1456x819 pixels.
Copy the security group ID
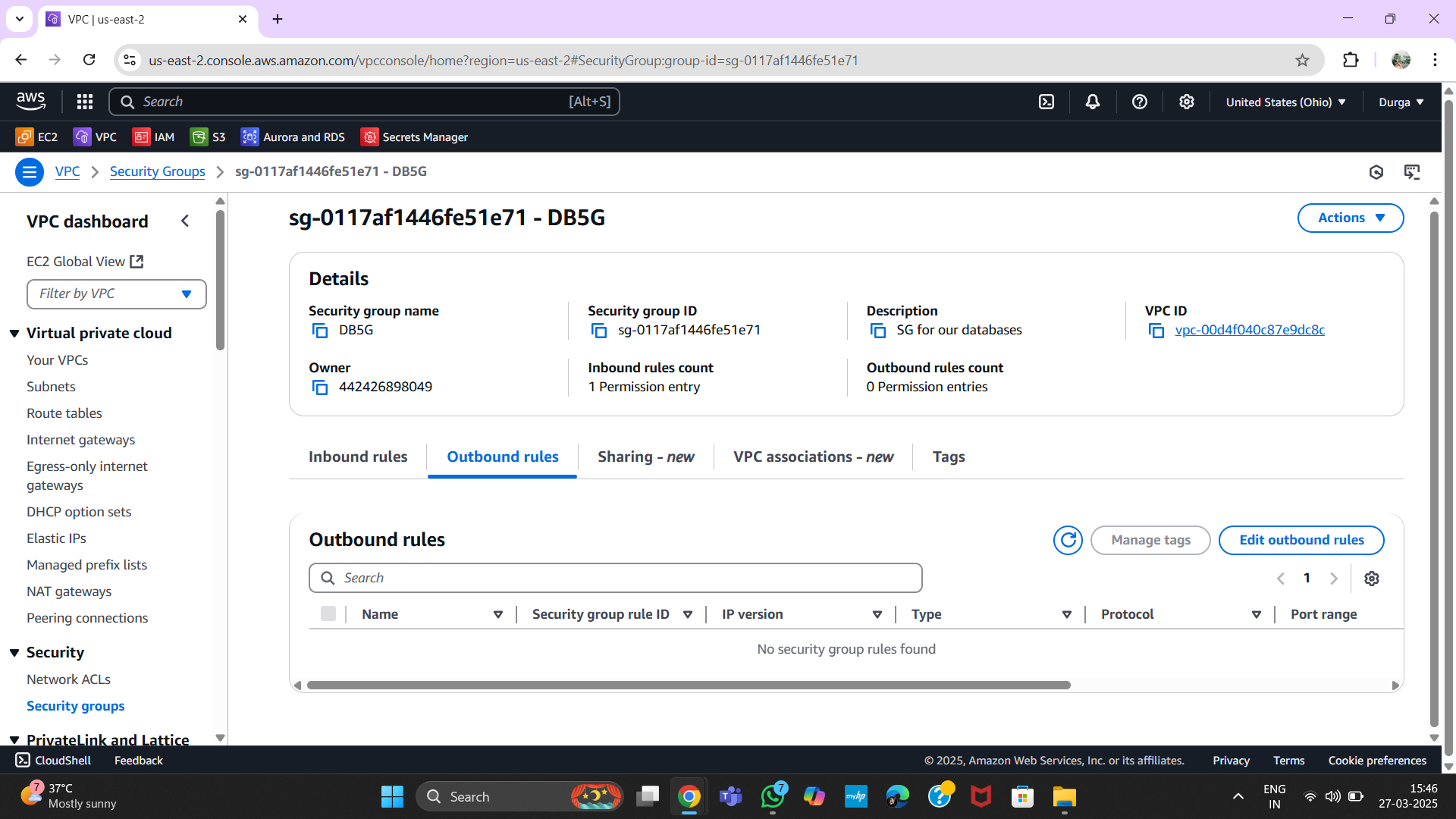(599, 331)
